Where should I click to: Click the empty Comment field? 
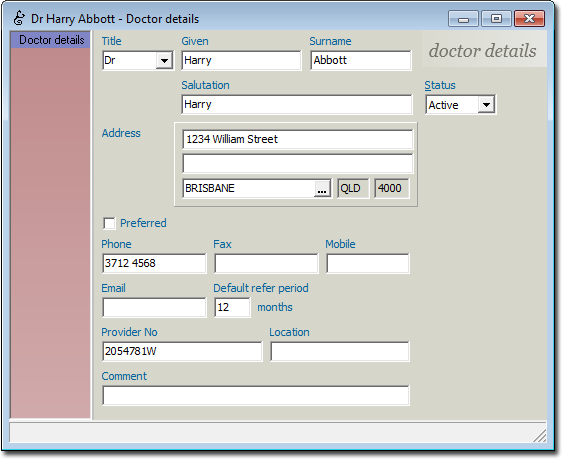tap(256, 396)
